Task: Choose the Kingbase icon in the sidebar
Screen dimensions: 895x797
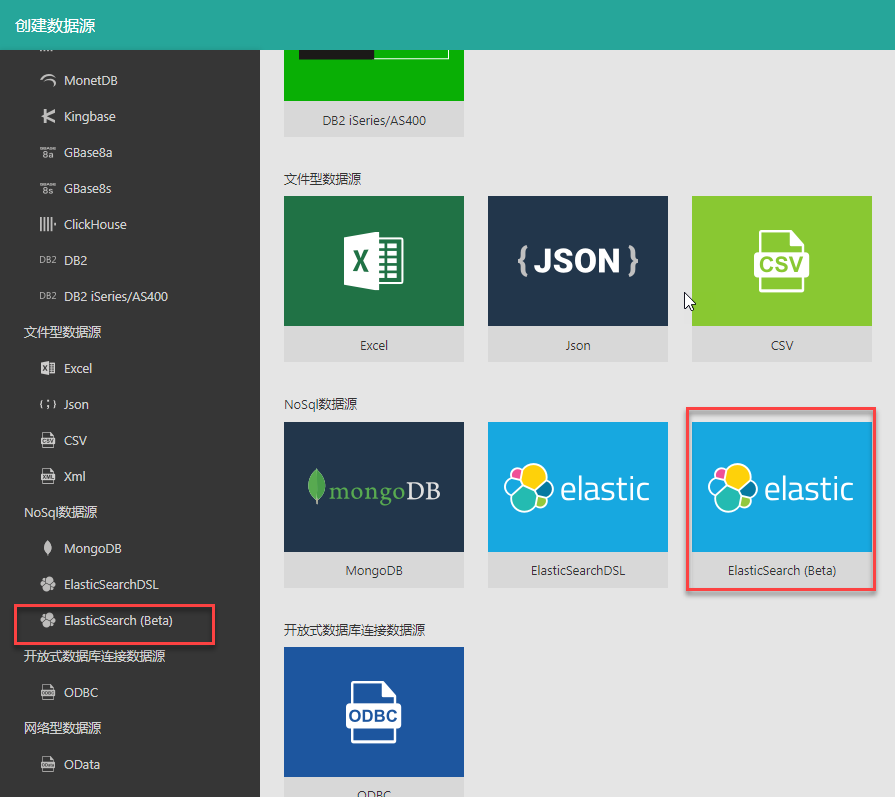Action: [x=48, y=116]
